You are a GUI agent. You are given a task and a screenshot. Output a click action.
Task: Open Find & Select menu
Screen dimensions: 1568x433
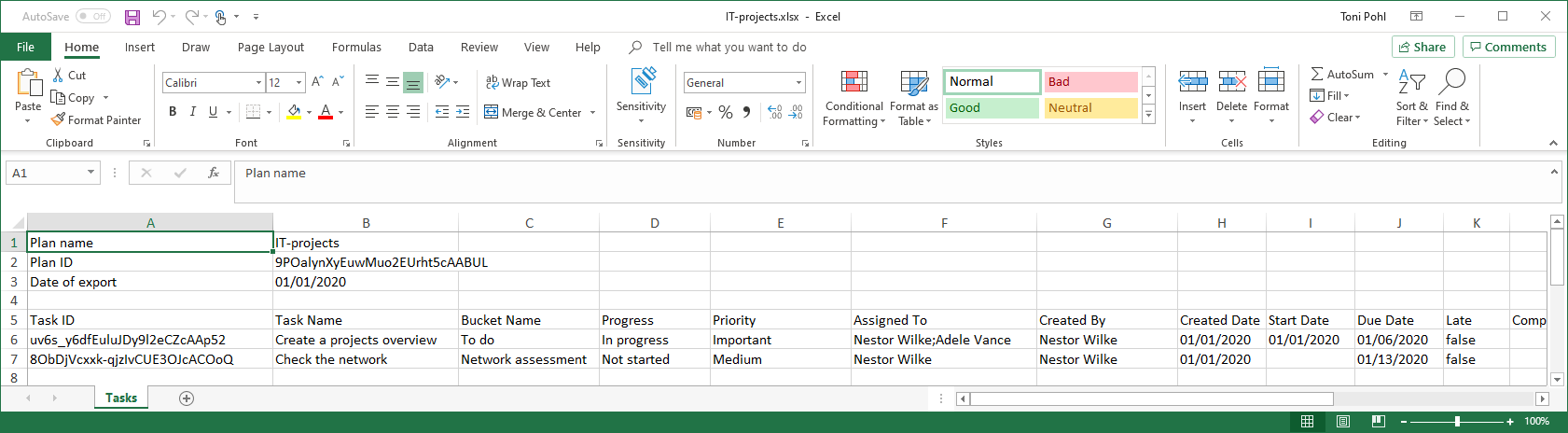(x=1451, y=97)
